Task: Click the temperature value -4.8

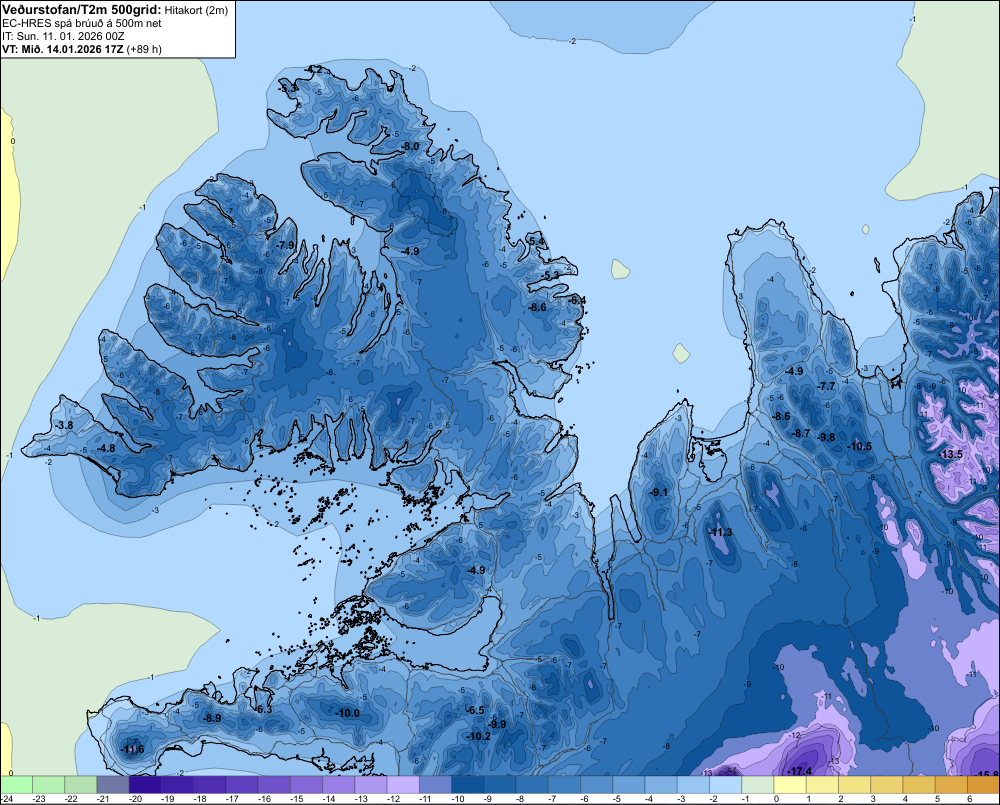Action: 107,448
